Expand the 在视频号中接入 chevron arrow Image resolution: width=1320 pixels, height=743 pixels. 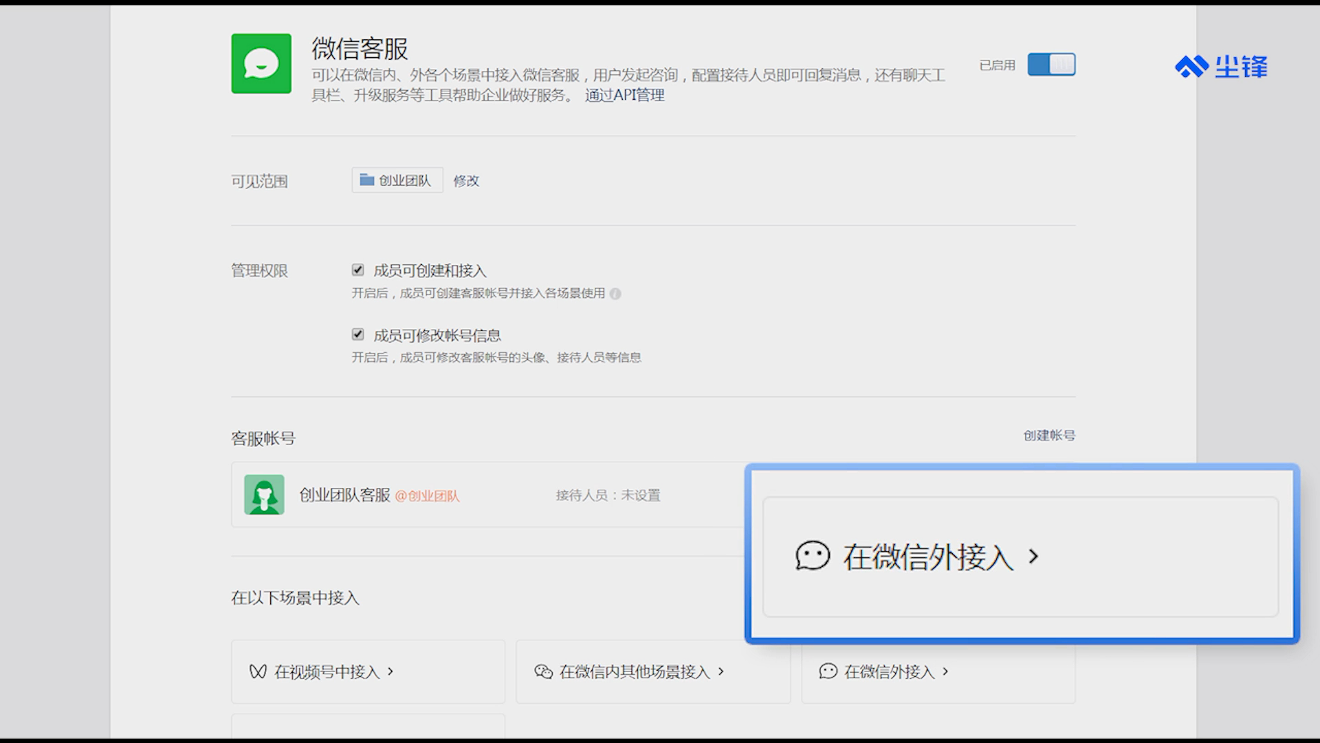coord(390,671)
